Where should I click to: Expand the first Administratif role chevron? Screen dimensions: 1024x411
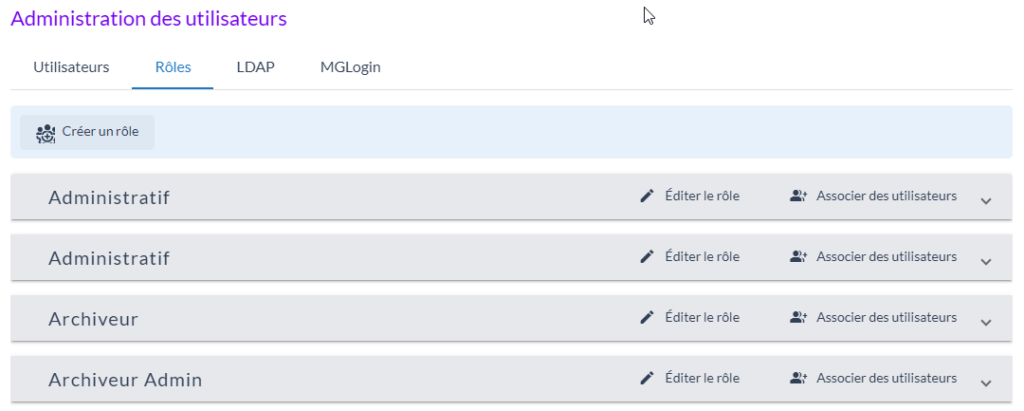coord(986,200)
